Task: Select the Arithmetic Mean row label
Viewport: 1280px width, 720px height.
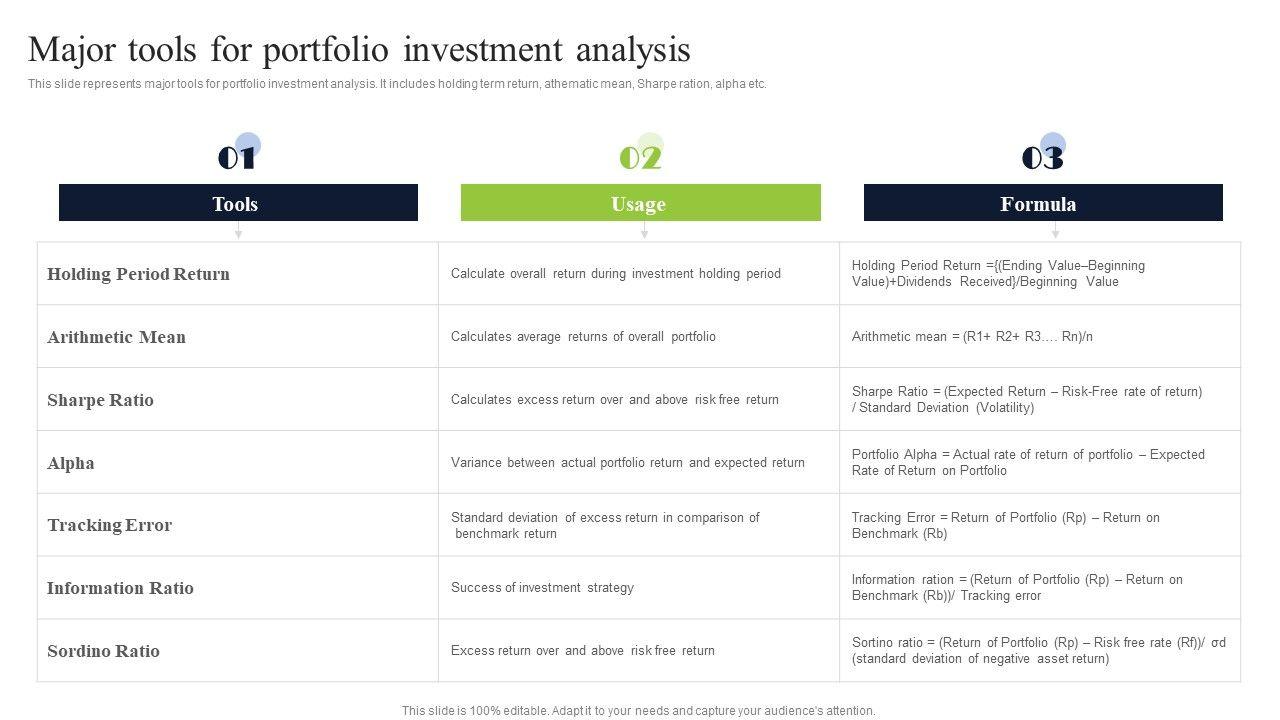Action: 116,337
